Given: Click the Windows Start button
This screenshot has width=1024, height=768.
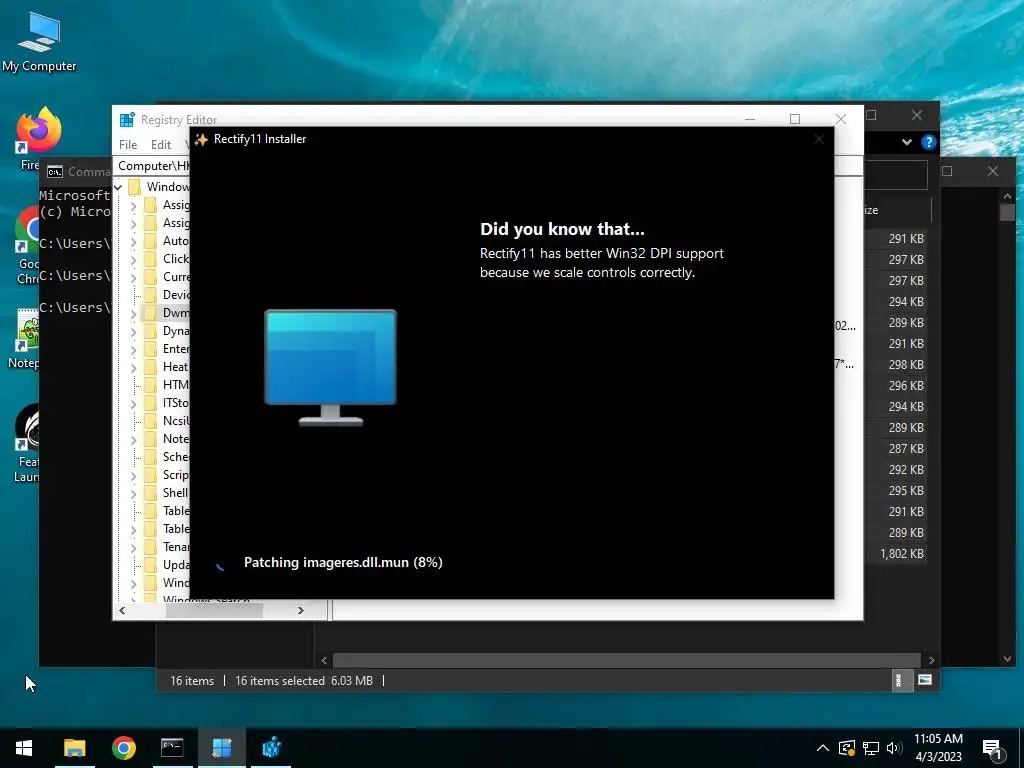Looking at the screenshot, I should pos(24,748).
